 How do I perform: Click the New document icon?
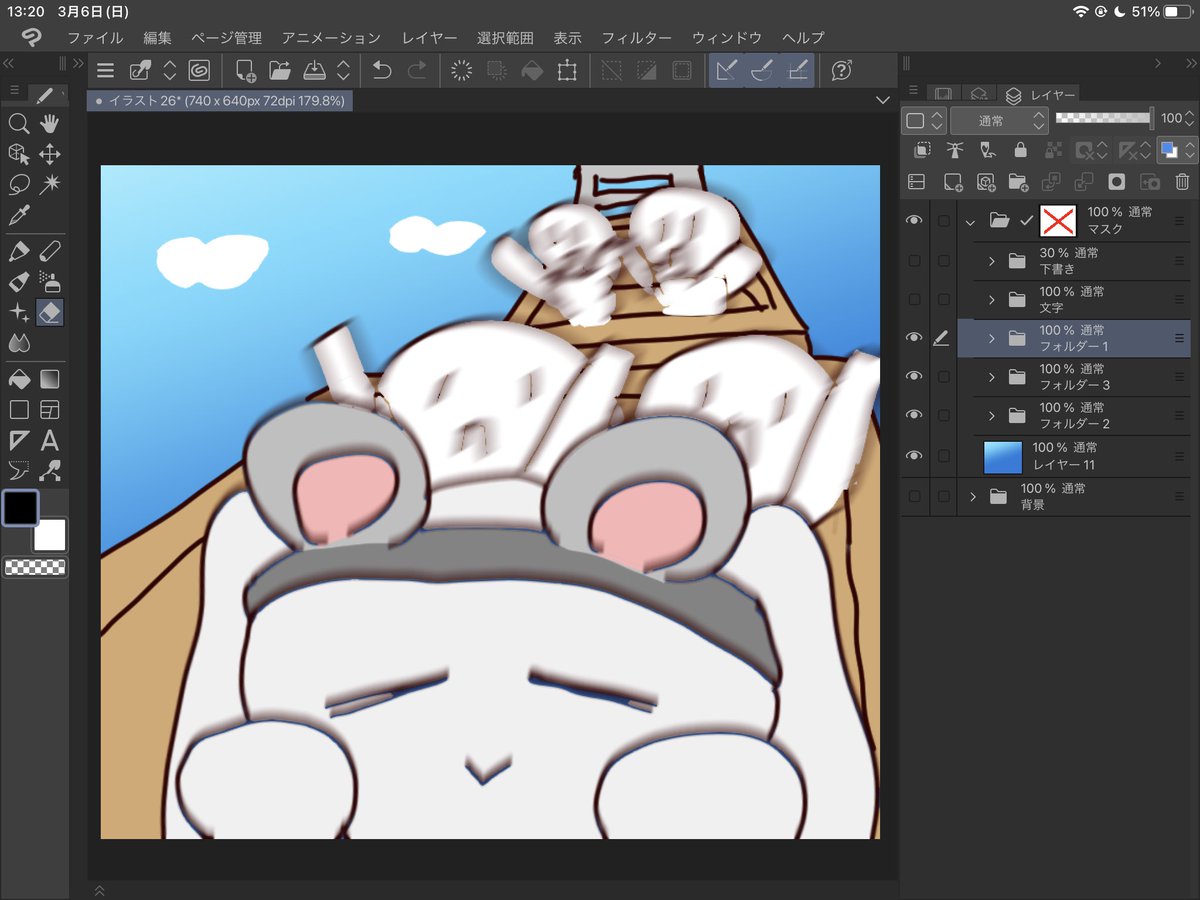[x=245, y=70]
